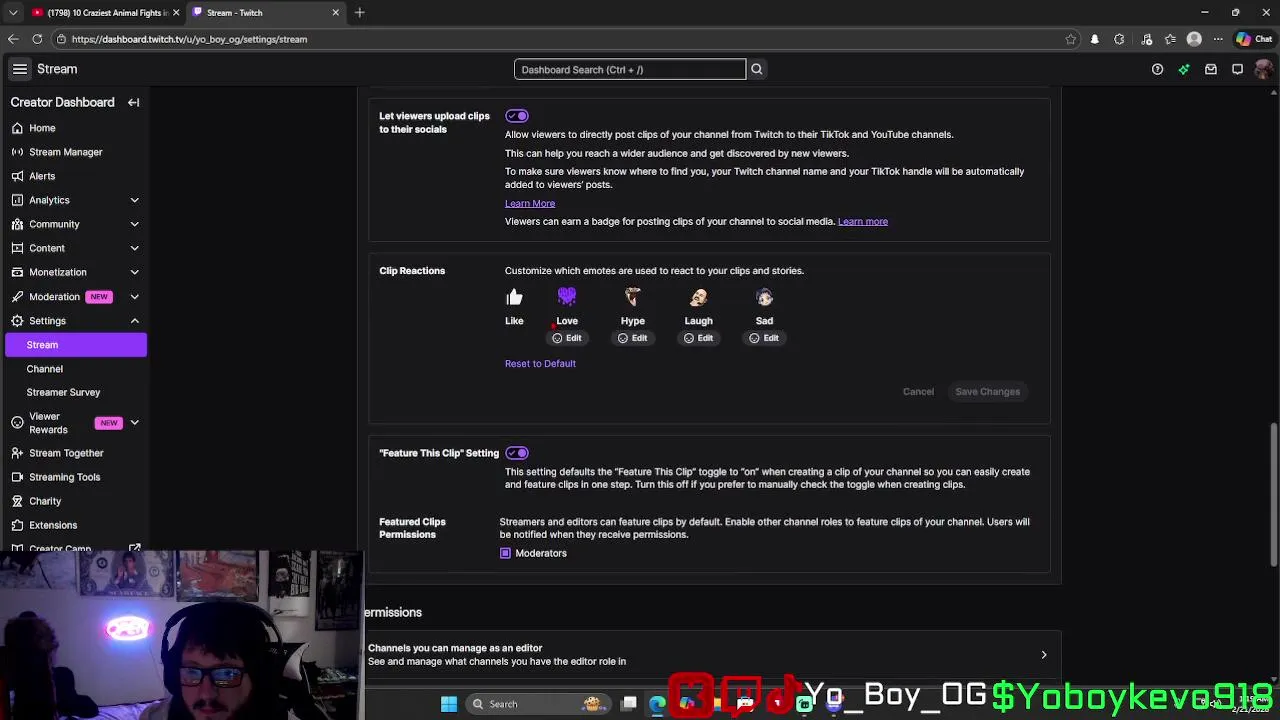
Task: Bookmark page with the star icon
Action: pyautogui.click(x=1071, y=39)
